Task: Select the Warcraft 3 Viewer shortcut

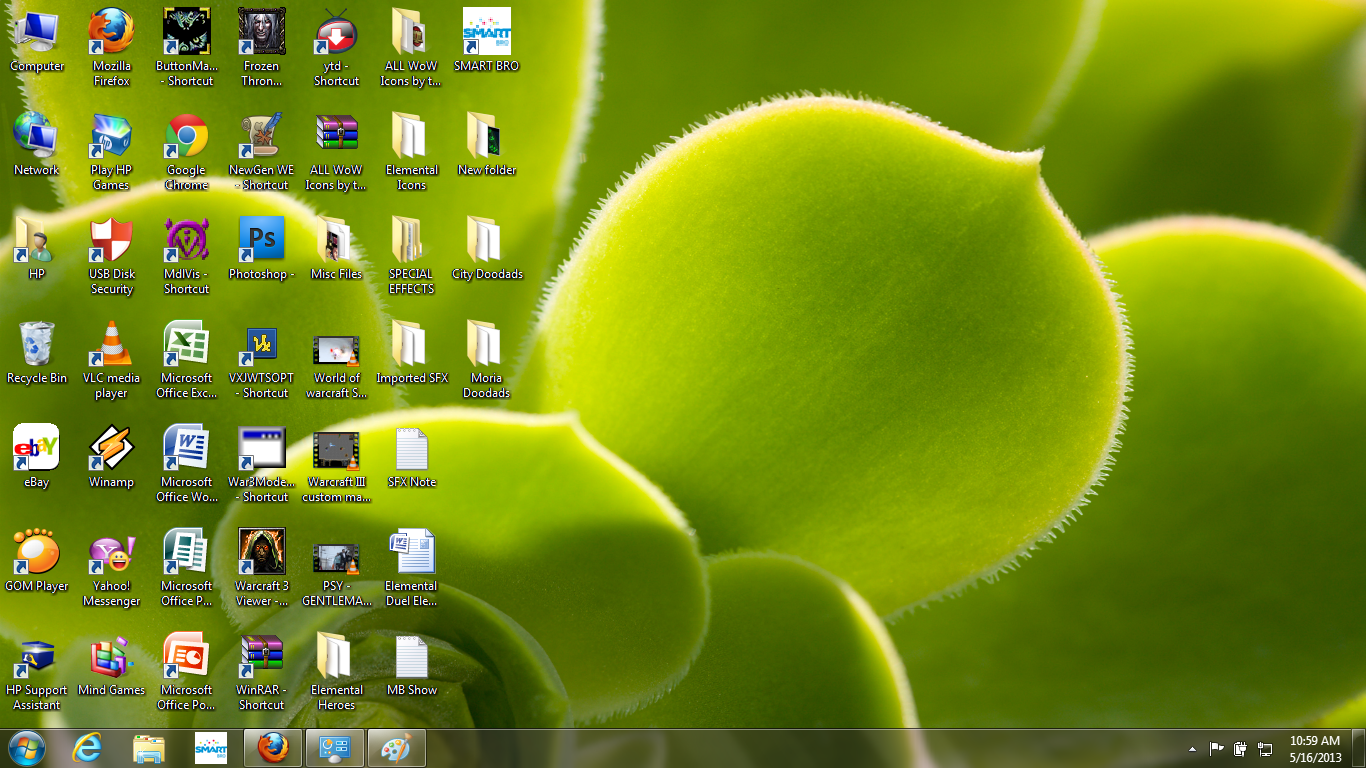Action: point(262,567)
